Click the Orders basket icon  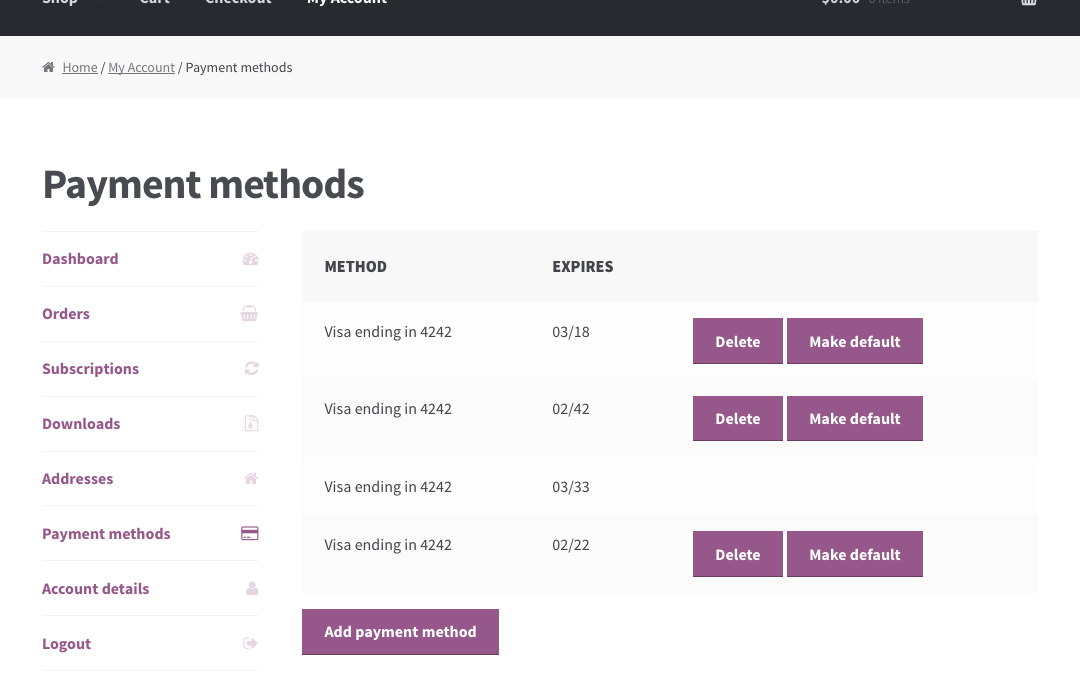[x=250, y=314]
